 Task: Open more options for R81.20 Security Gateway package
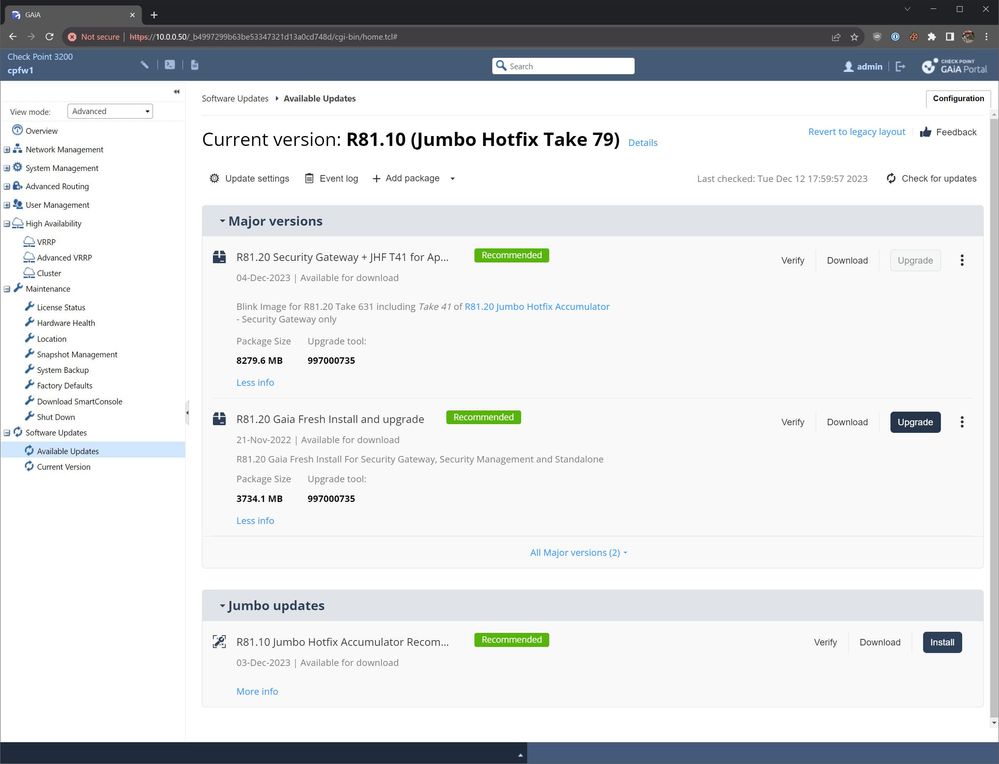pos(962,260)
